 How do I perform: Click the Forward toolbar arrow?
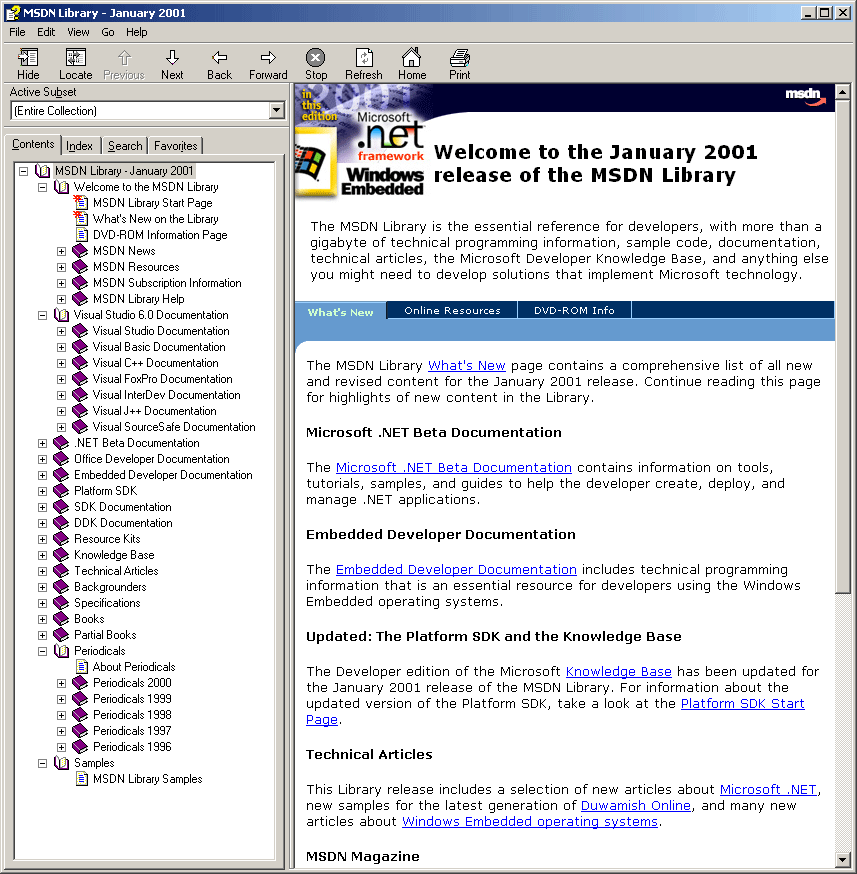[268, 57]
